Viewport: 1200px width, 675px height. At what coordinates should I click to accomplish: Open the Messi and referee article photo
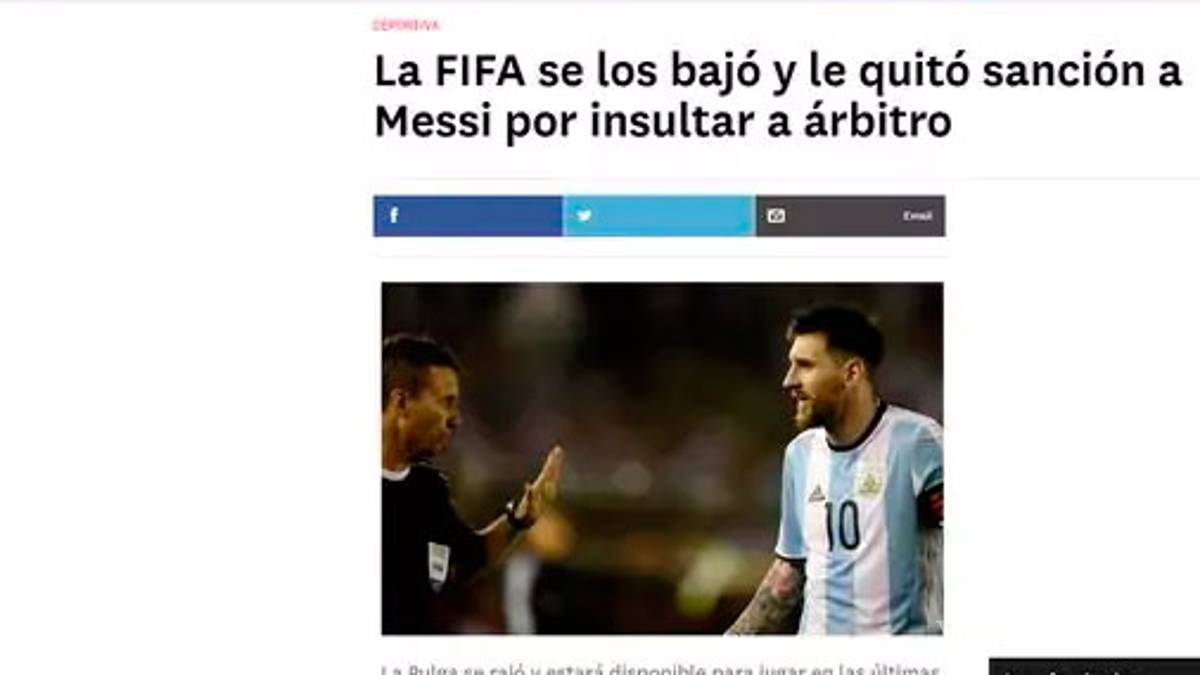pyautogui.click(x=662, y=458)
